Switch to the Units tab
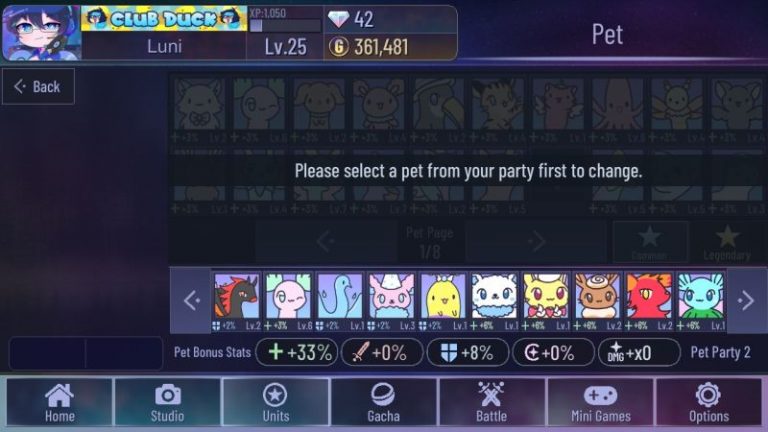The height and width of the screenshot is (432, 768). coord(276,402)
